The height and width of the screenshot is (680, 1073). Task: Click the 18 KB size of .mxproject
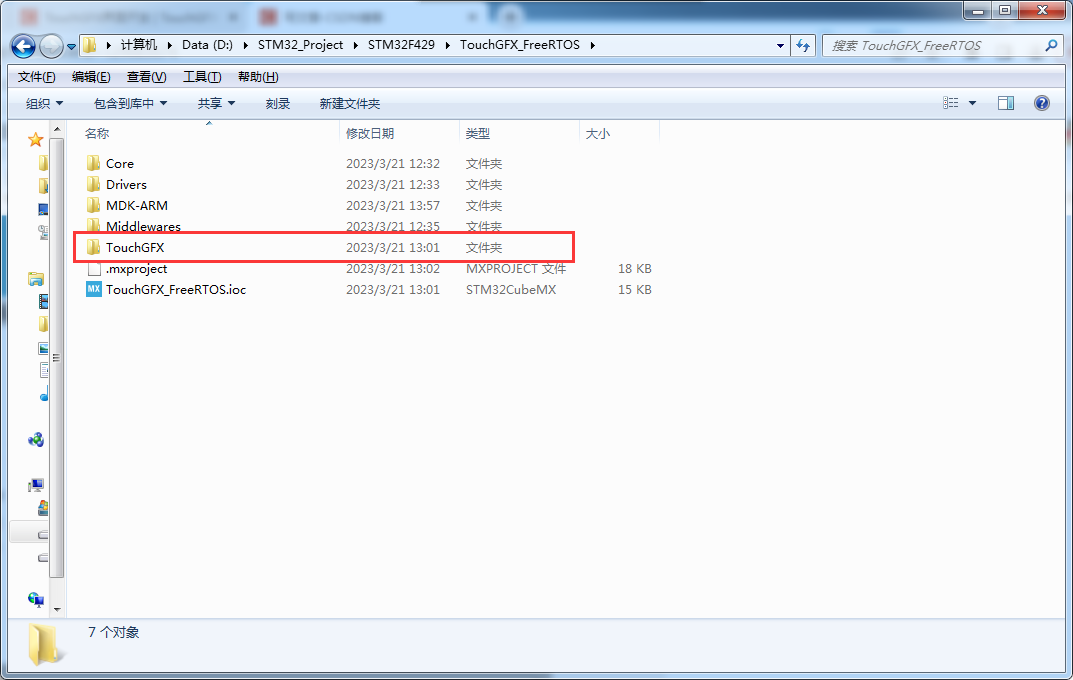(634, 269)
